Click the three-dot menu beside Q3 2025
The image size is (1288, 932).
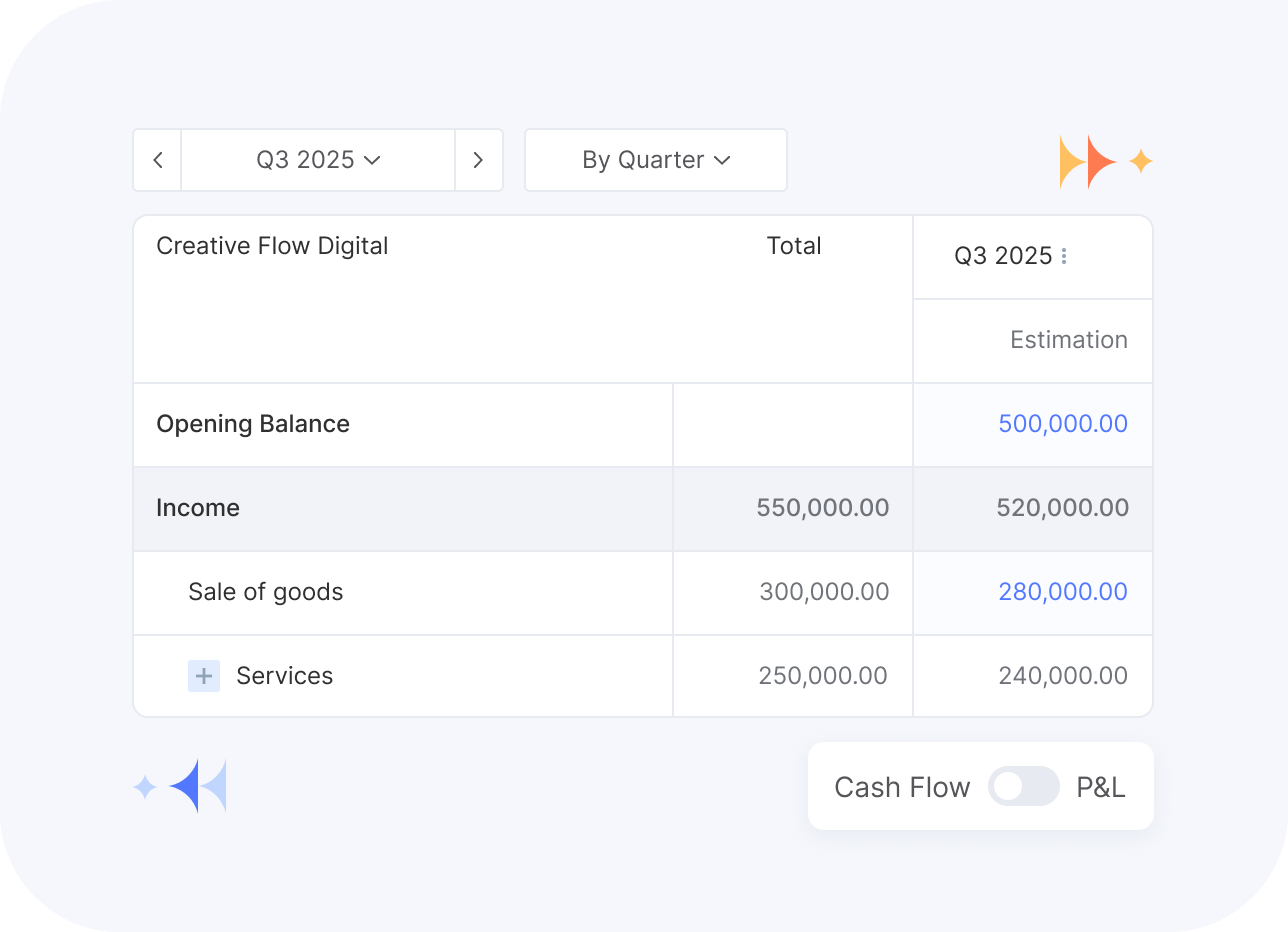tap(1063, 257)
